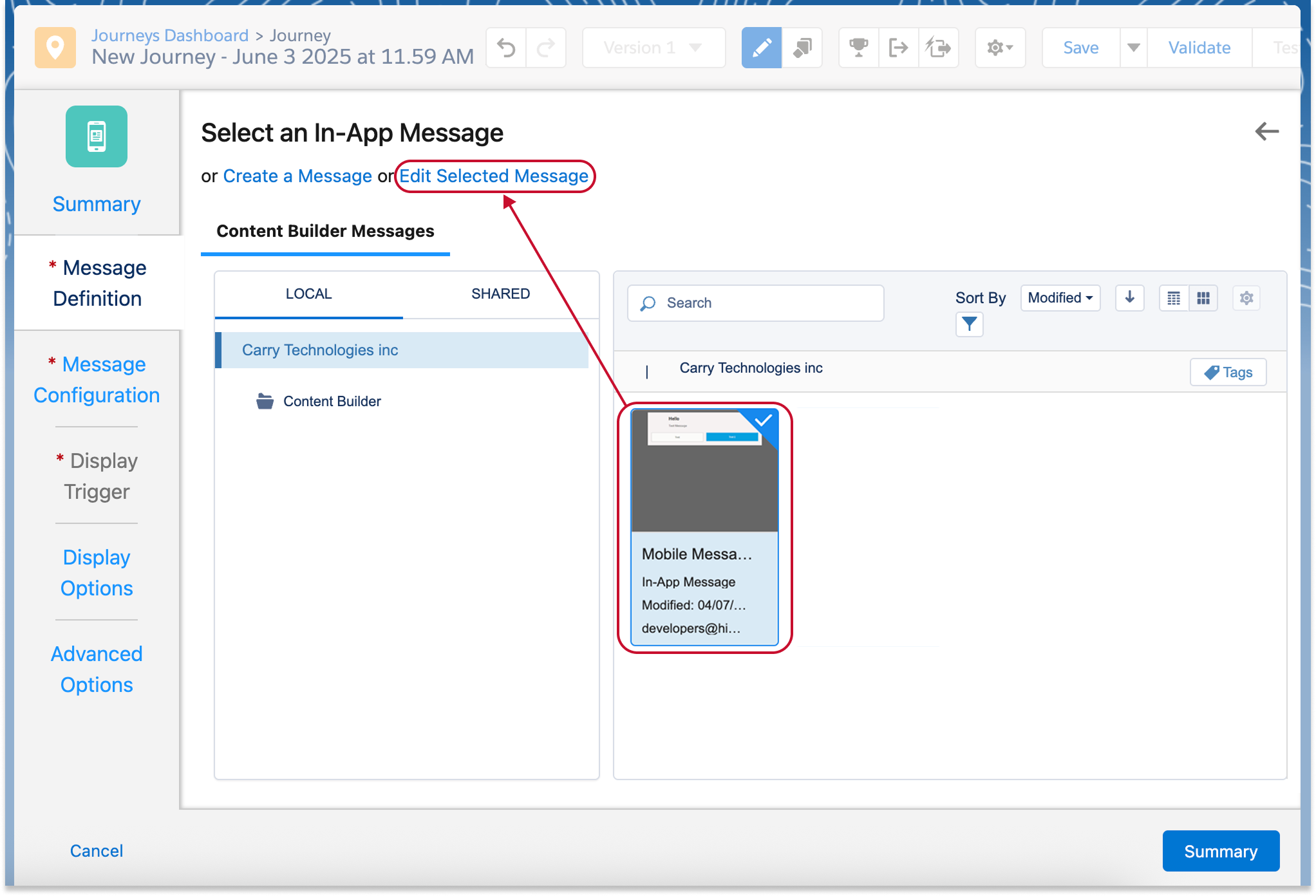Open the Version 1 dropdown

(653, 48)
